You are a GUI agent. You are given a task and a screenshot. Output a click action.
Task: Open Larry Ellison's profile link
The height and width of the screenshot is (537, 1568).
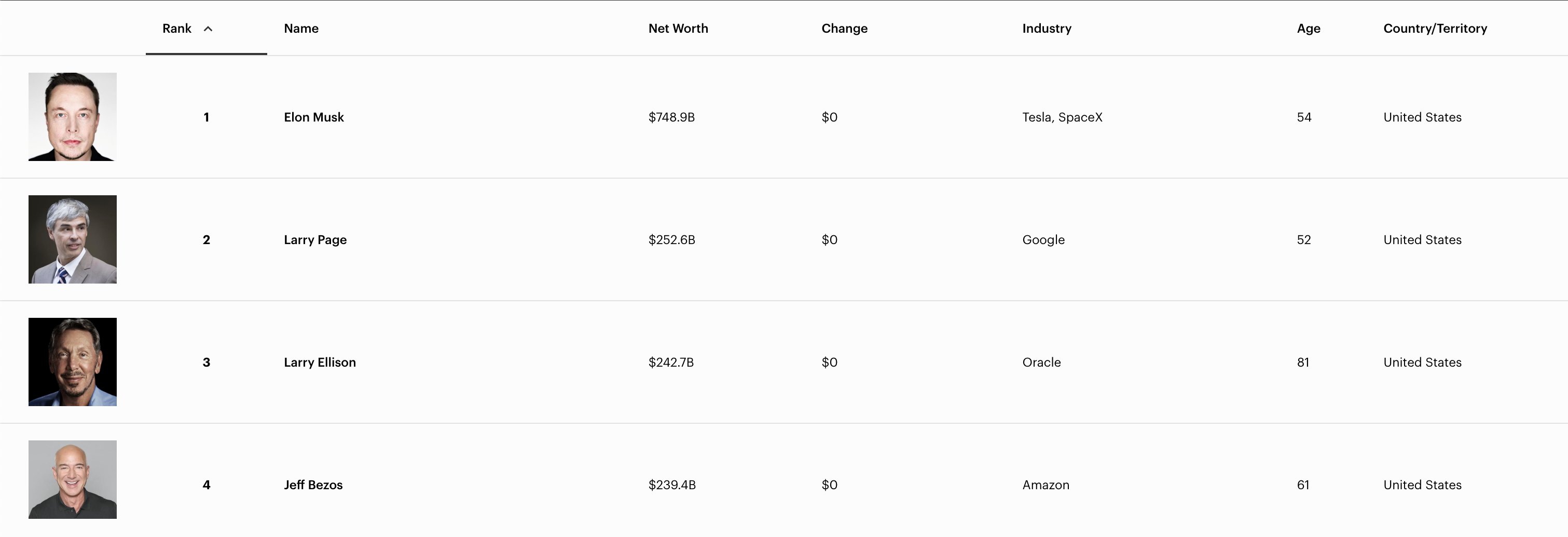(x=320, y=362)
